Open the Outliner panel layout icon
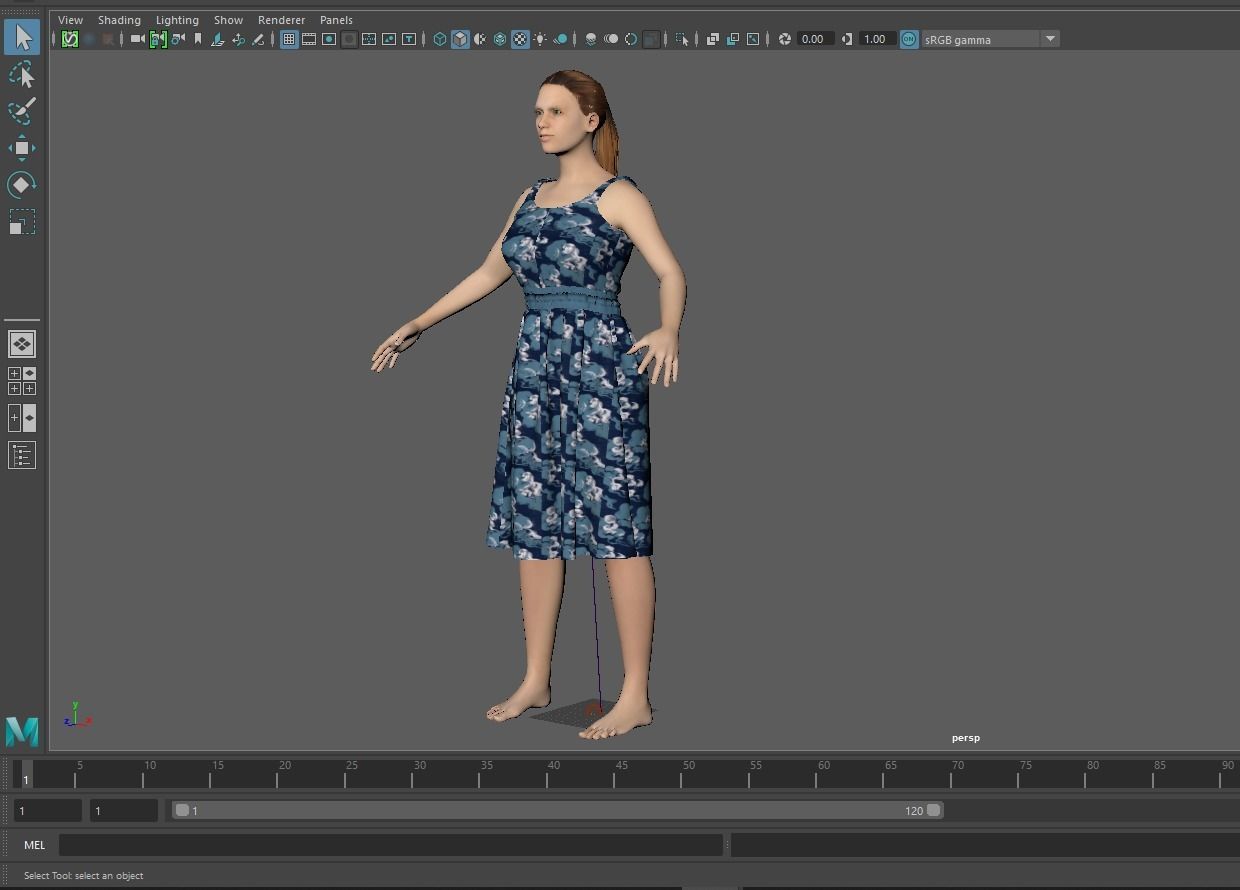 click(22, 455)
